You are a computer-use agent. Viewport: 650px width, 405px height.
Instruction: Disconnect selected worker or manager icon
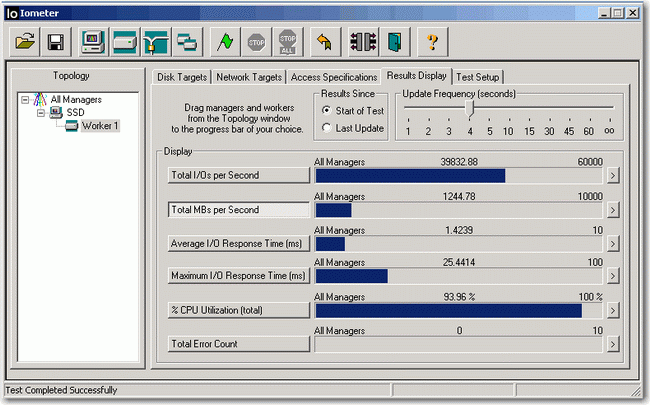tap(363, 42)
